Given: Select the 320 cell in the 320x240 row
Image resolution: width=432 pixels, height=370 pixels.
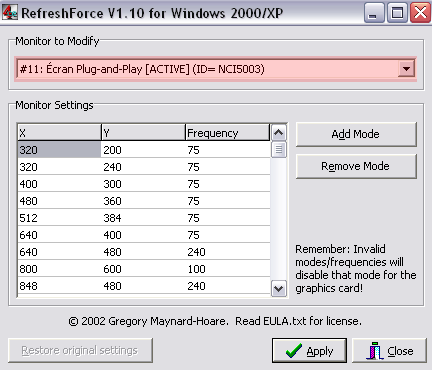Looking at the screenshot, I should pos(59,167).
